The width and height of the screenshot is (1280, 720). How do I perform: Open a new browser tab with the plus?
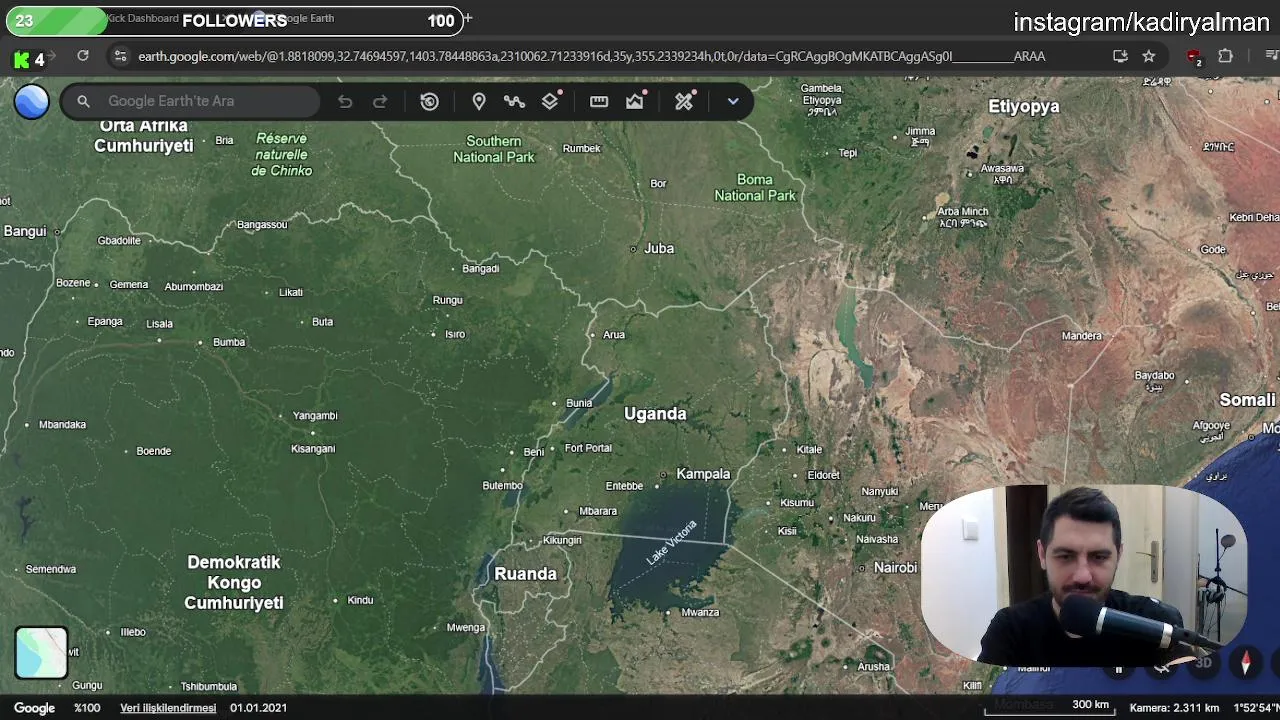coord(467,19)
